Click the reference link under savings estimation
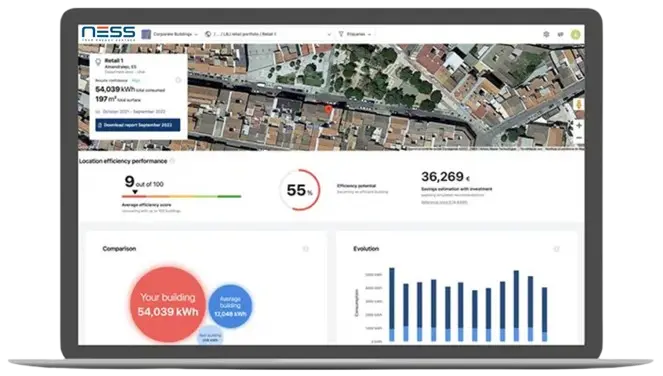 click(444, 202)
